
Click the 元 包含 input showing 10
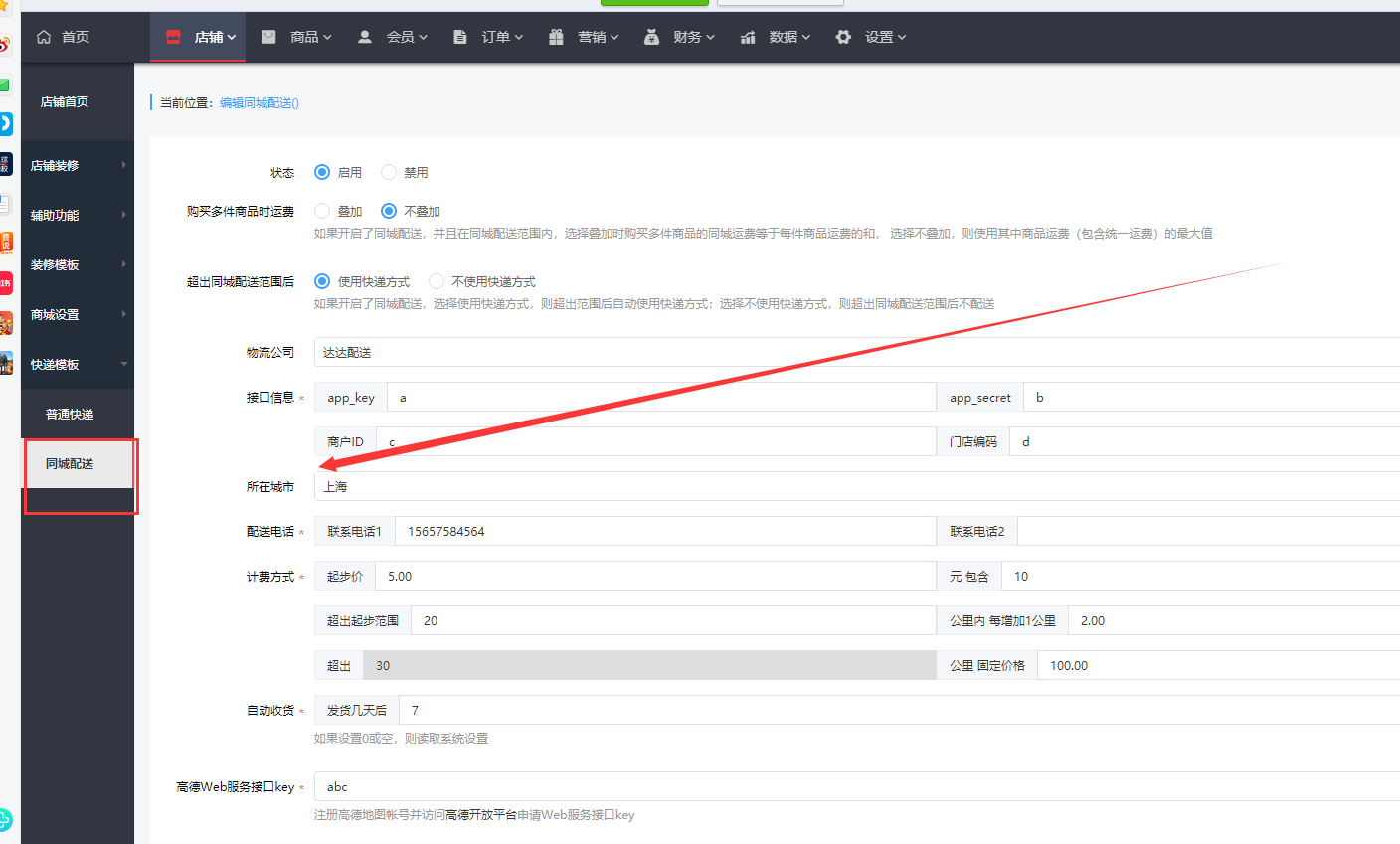click(1201, 576)
